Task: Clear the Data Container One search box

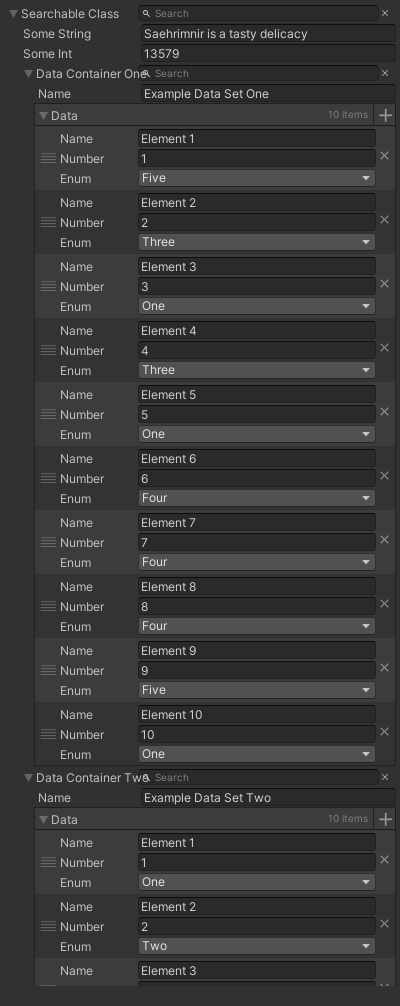Action: tap(385, 73)
